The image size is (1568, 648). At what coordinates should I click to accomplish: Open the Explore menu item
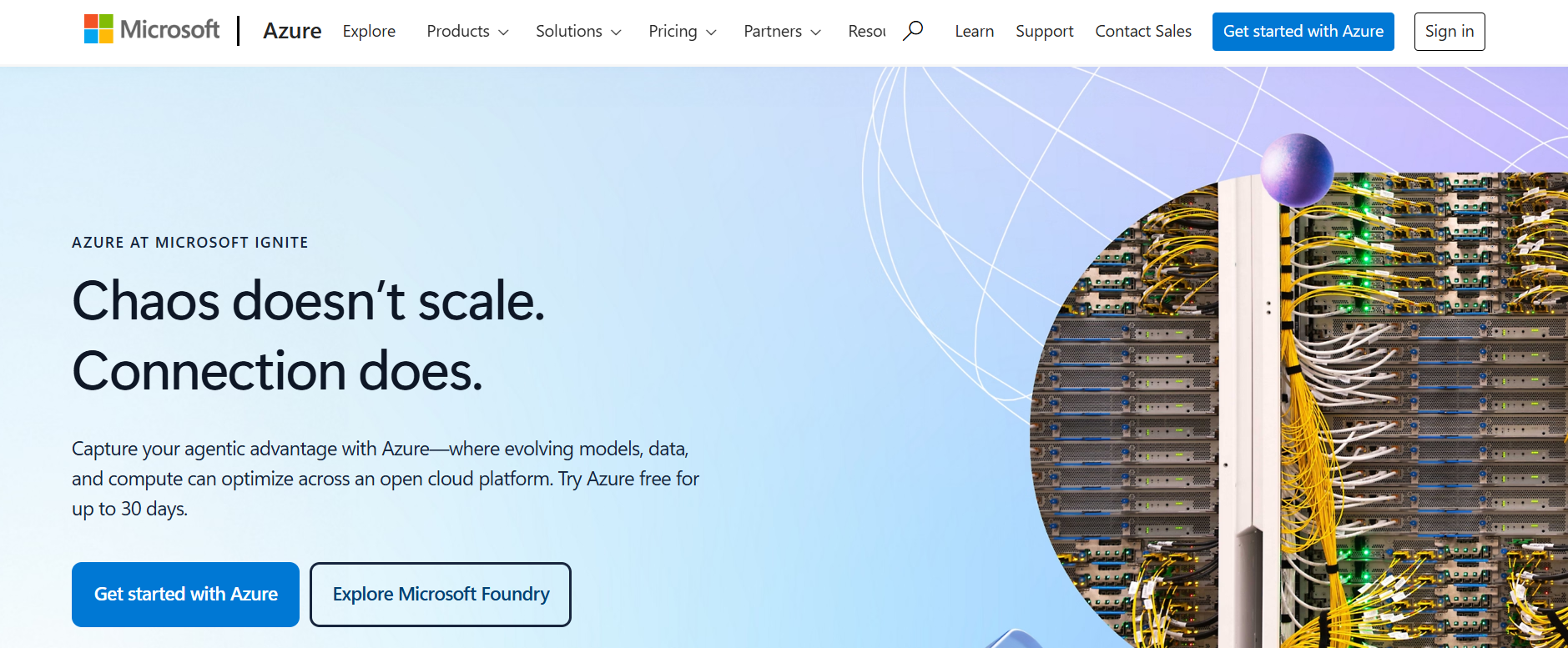369,31
